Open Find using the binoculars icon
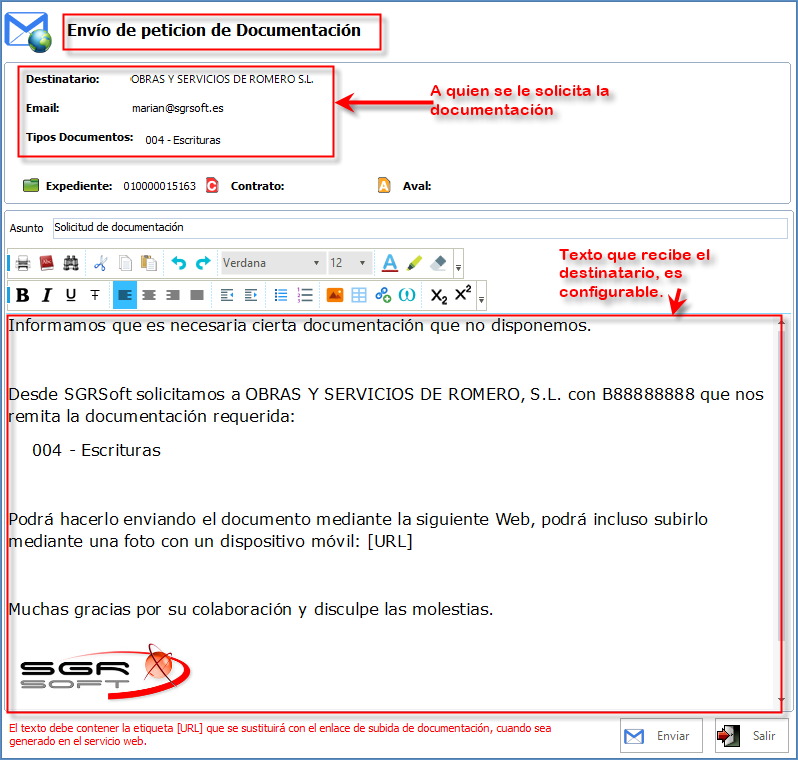The height and width of the screenshot is (760, 798). (x=71, y=263)
